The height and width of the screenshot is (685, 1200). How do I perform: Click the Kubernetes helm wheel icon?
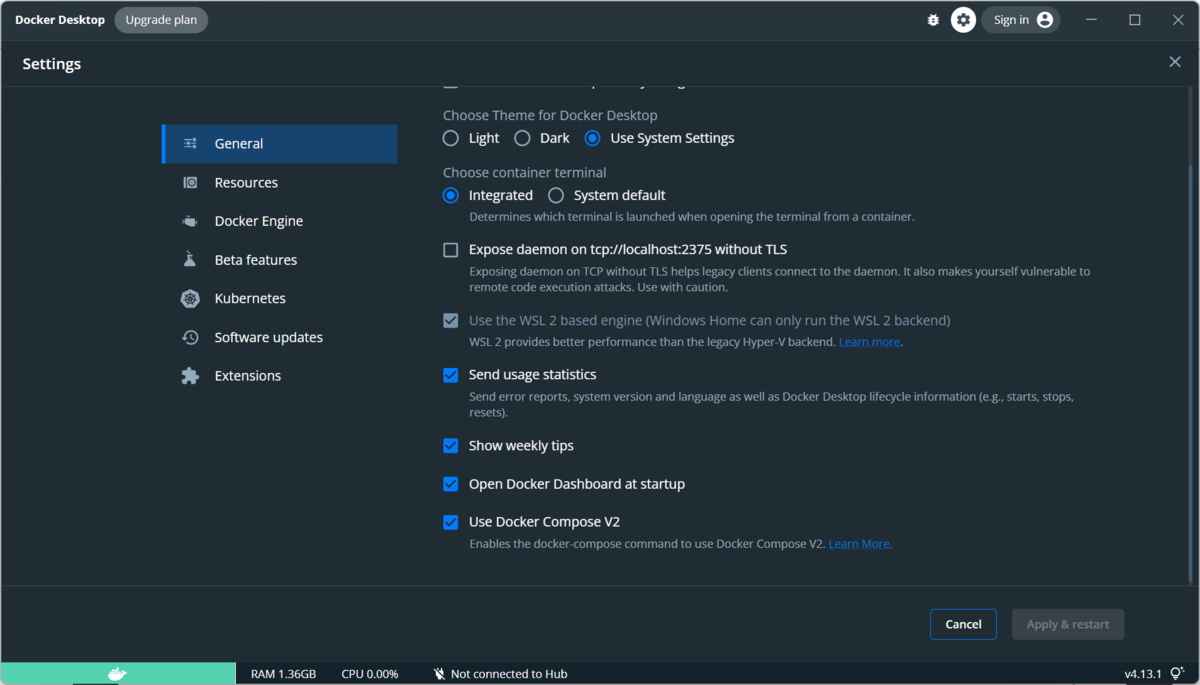coord(190,298)
